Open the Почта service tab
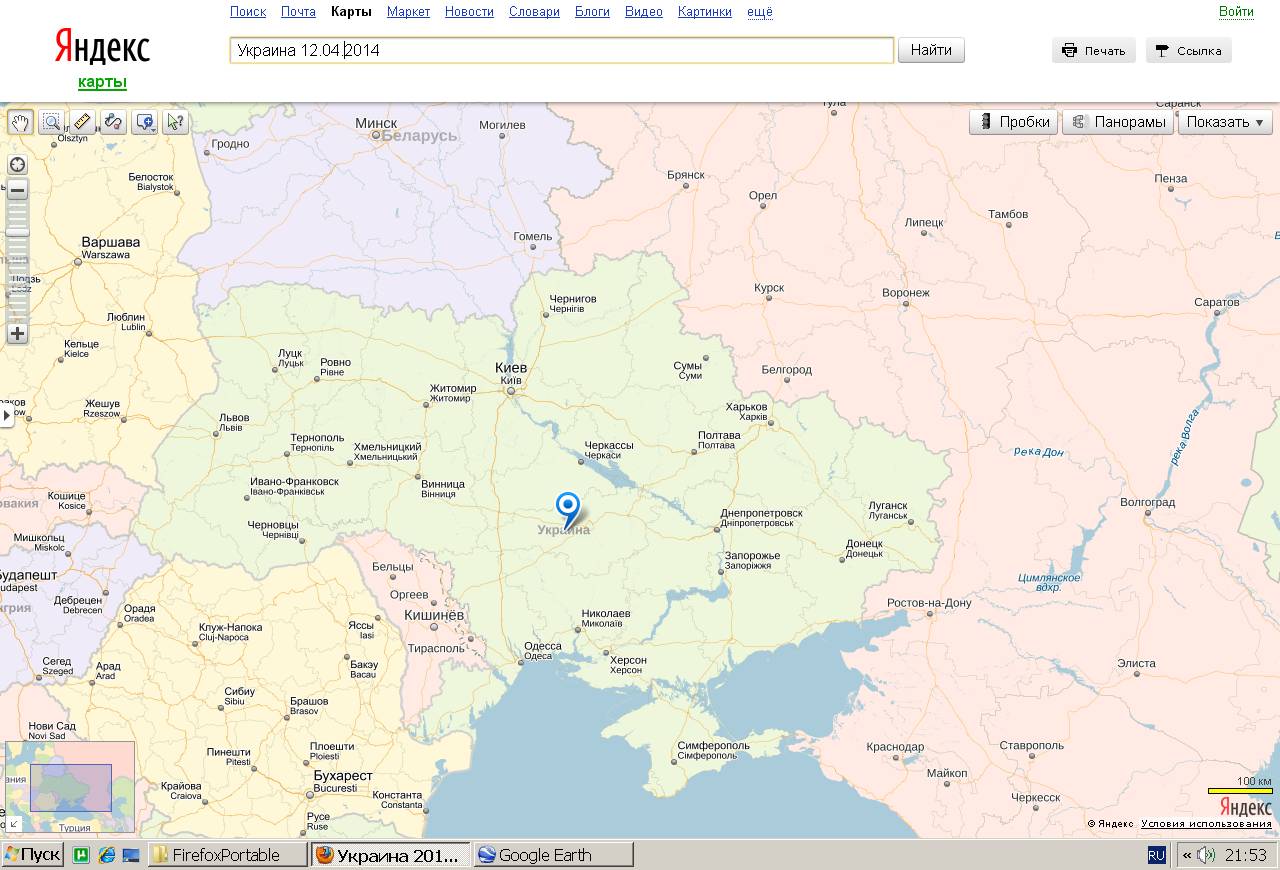This screenshot has width=1280, height=870. click(298, 12)
